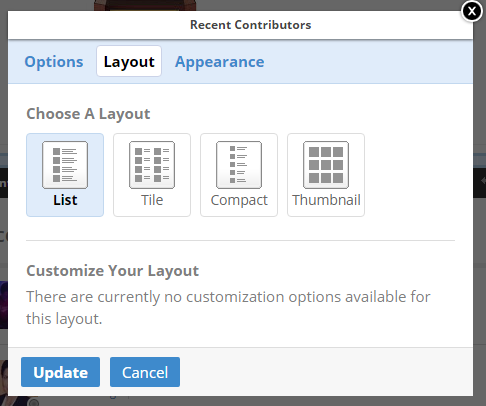Click the no customization options message

(x=228, y=308)
